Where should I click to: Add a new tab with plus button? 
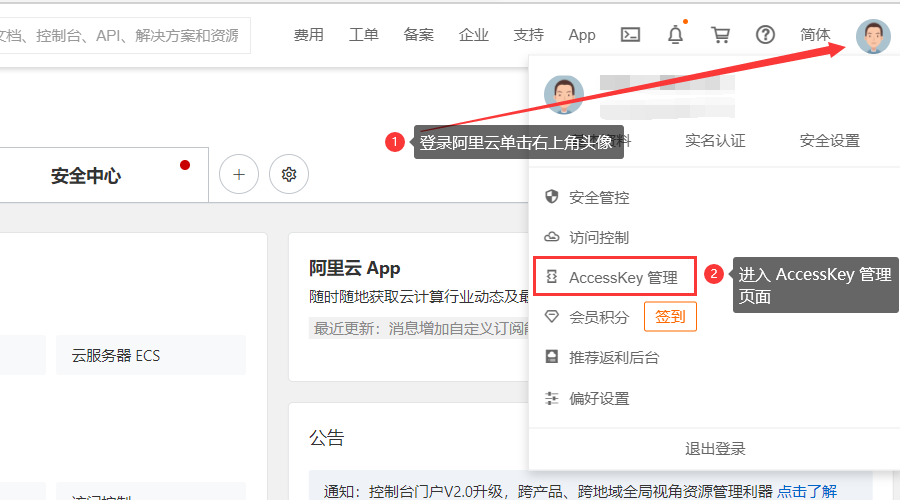pos(239,174)
